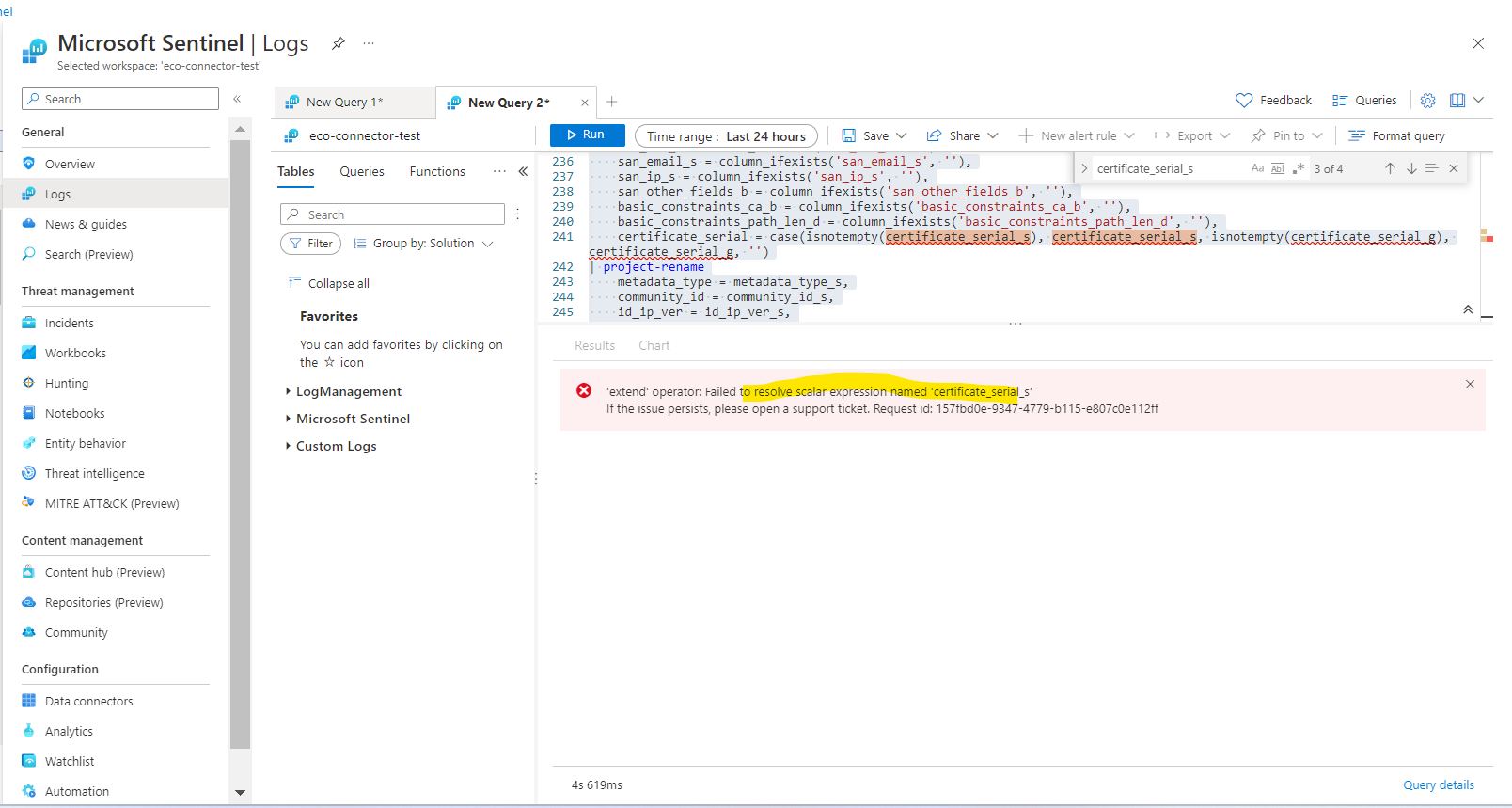Run the current query
The width and height of the screenshot is (1512, 808).
click(588, 135)
